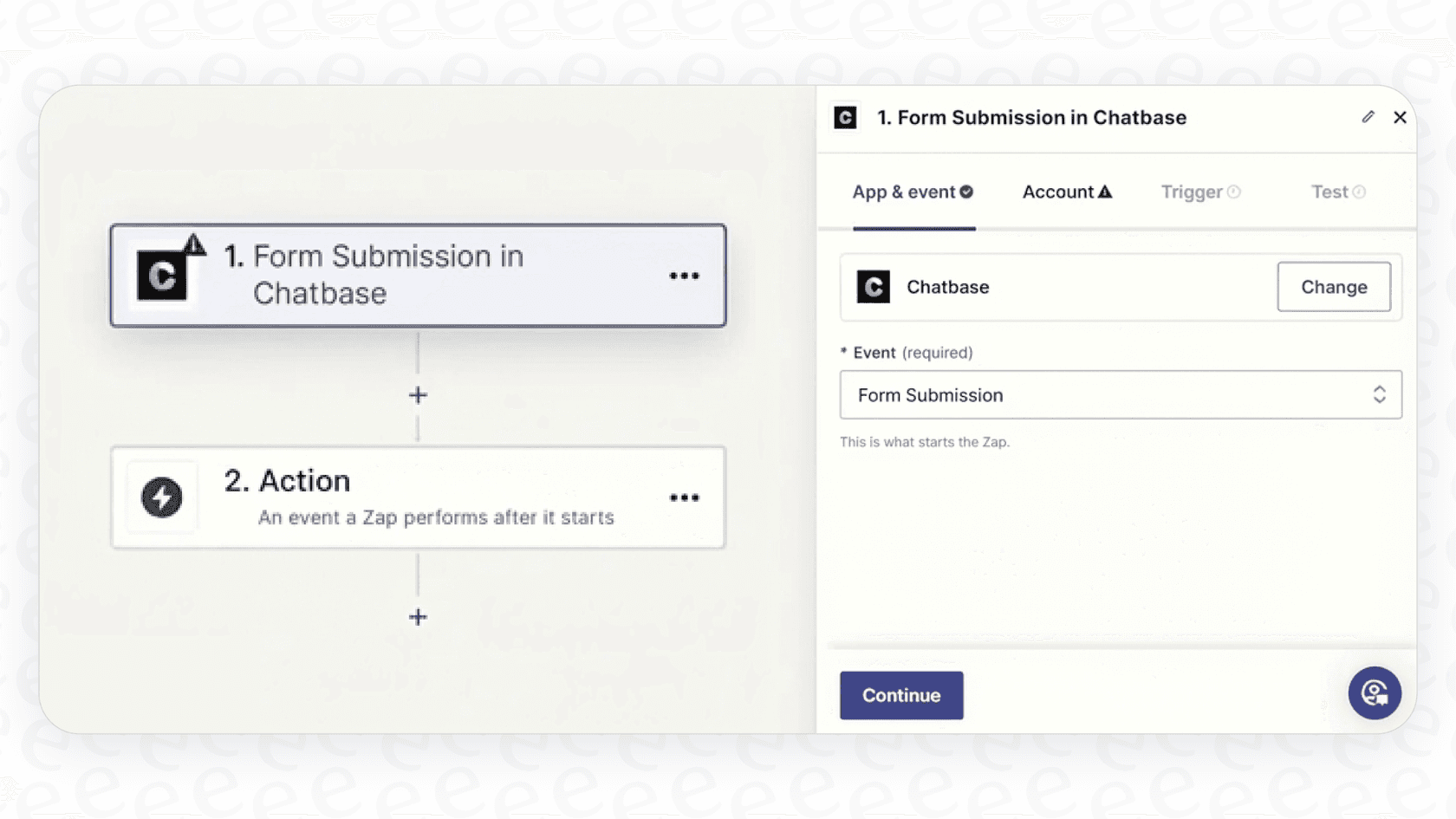This screenshot has height=819, width=1456.
Task: Switch to the Test tab
Action: coord(1330,192)
